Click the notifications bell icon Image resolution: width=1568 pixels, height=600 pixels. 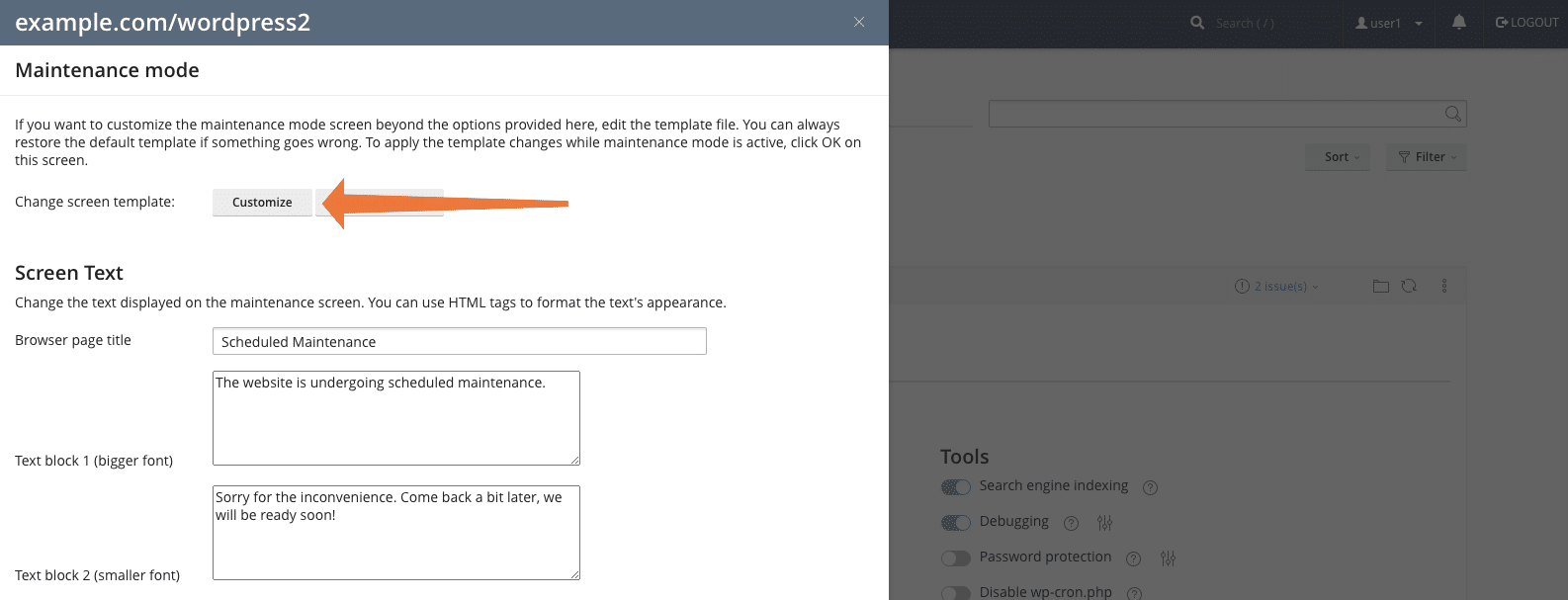coord(1459,22)
